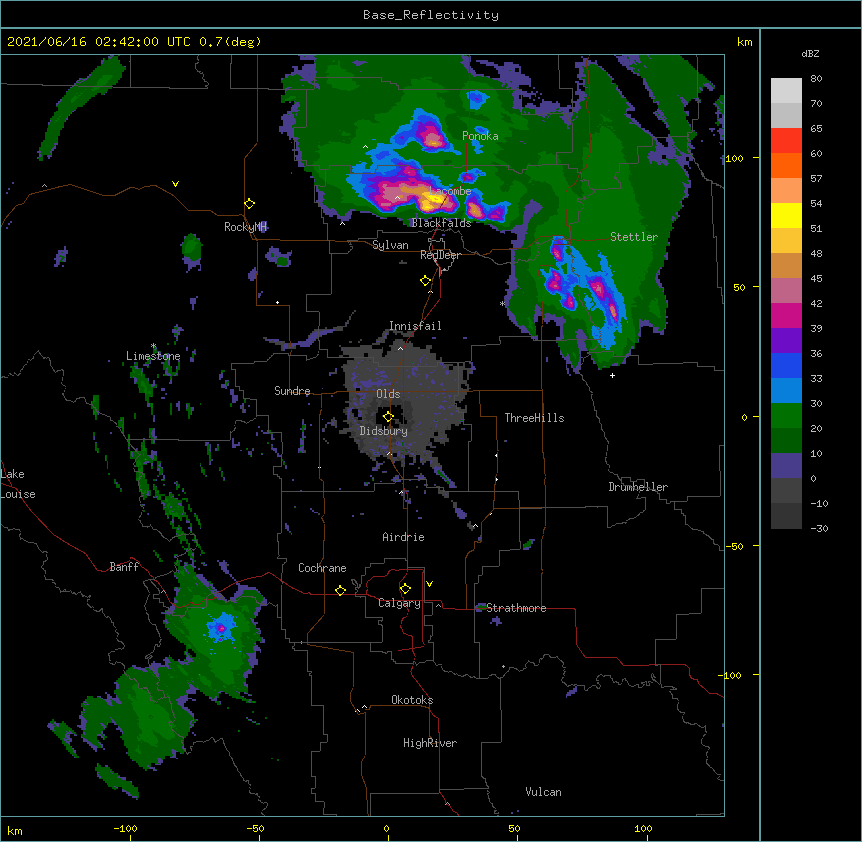Click the dBZ legend heading
Viewport: 862px width, 842px height.
click(x=810, y=54)
